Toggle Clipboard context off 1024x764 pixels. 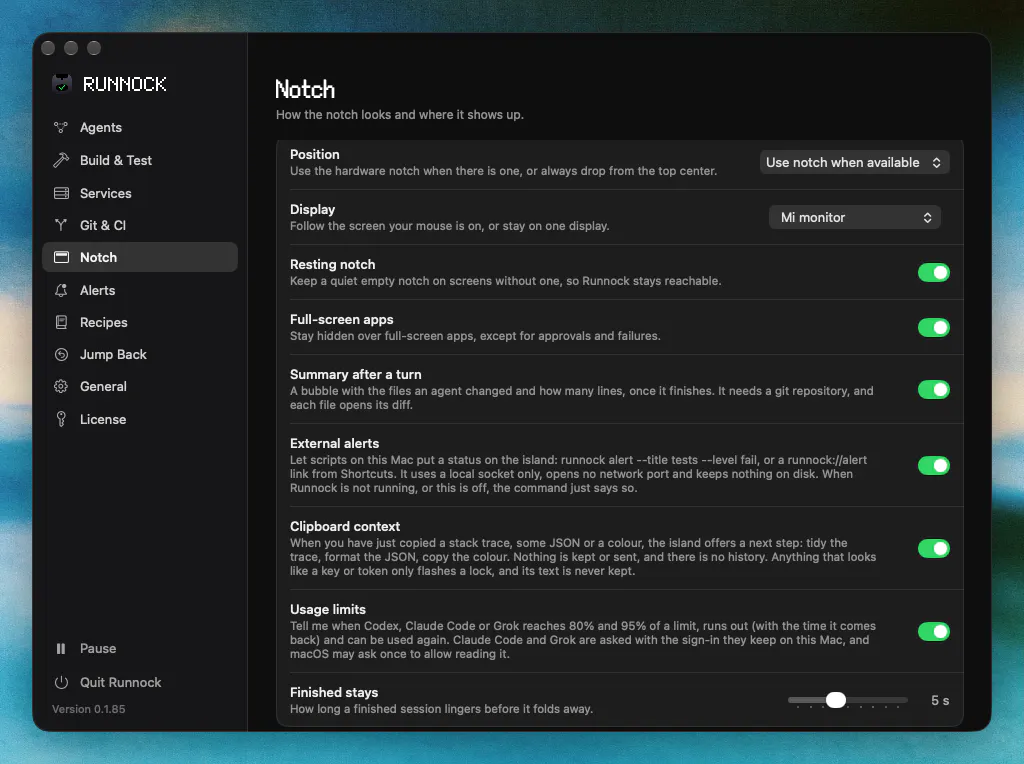tap(933, 549)
